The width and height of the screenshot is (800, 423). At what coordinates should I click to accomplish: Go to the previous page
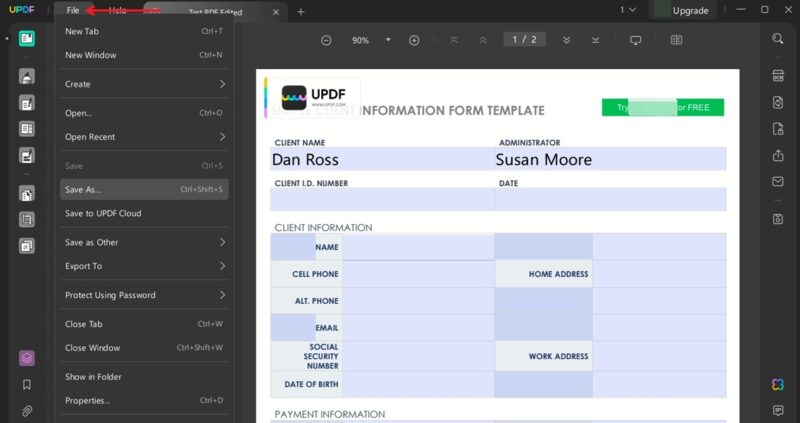482,40
